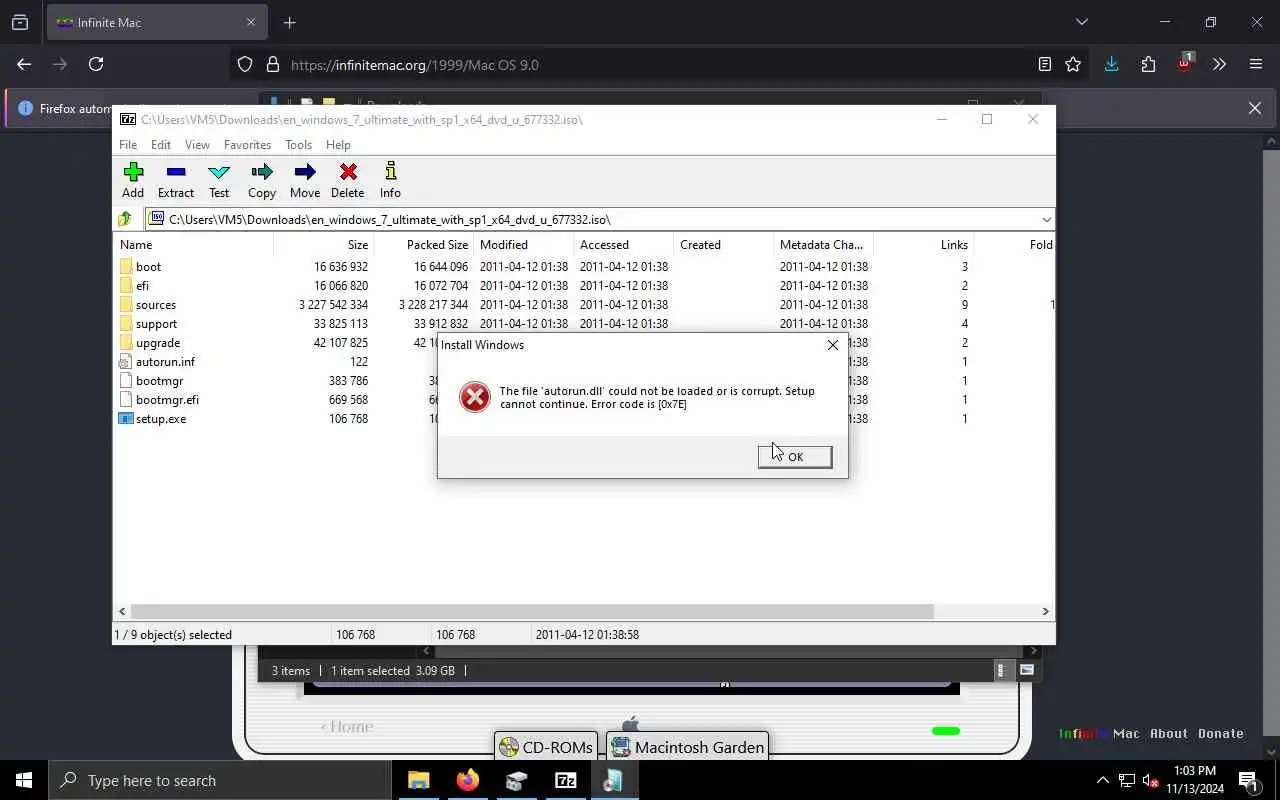This screenshot has width=1280, height=800.
Task: Open the Donate link on Infinite Mac
Action: coord(1221,733)
